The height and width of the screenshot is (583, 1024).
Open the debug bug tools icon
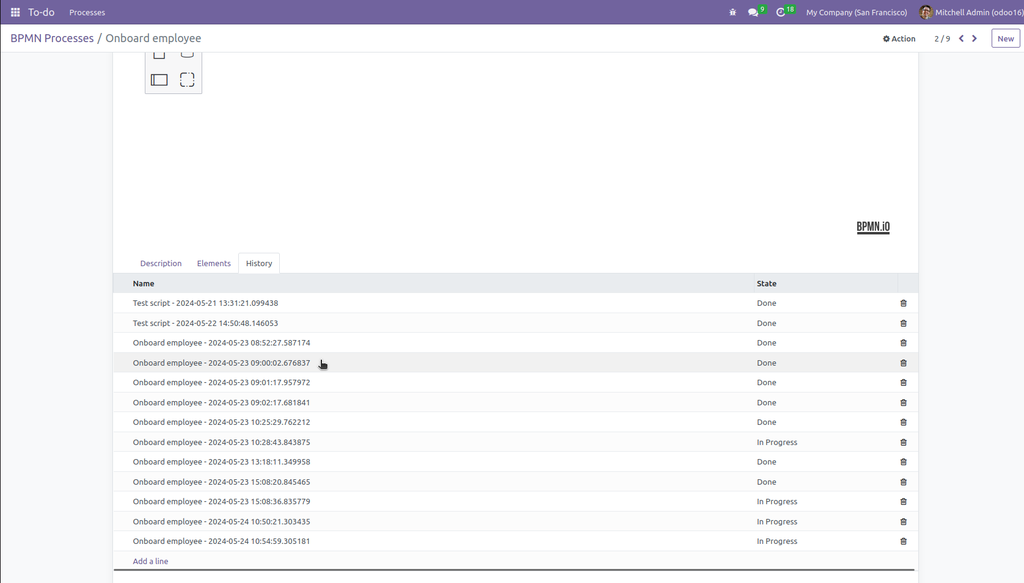pos(733,12)
